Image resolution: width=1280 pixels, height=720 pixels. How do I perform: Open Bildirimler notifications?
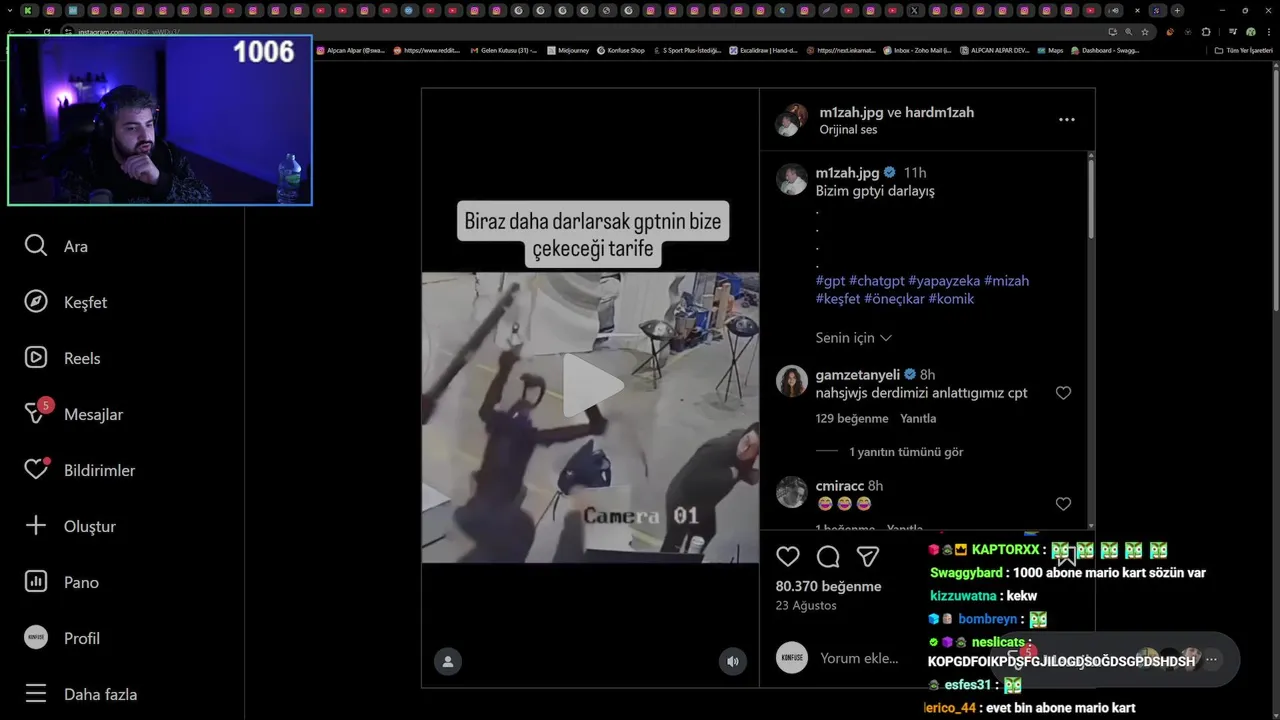(x=80, y=470)
